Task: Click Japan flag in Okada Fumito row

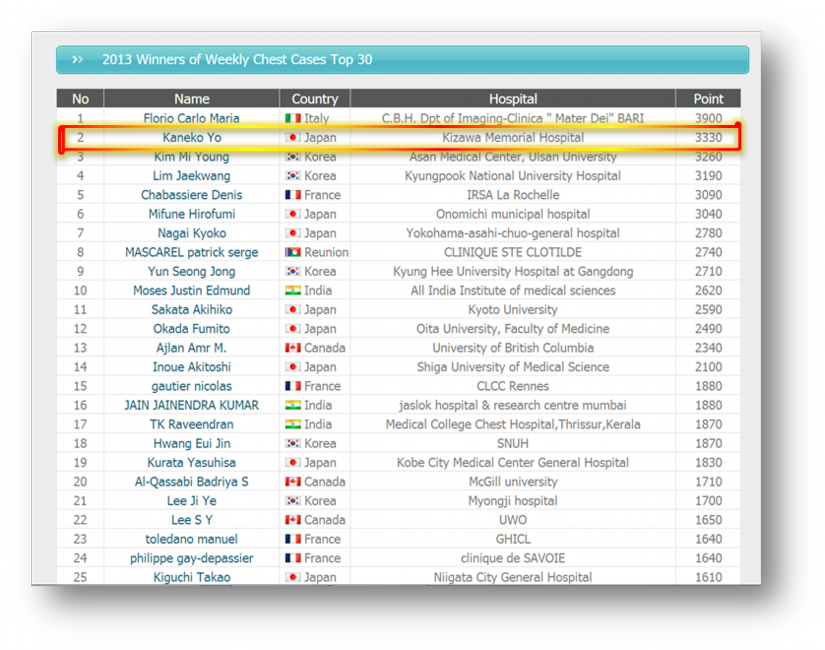Action: tap(293, 329)
